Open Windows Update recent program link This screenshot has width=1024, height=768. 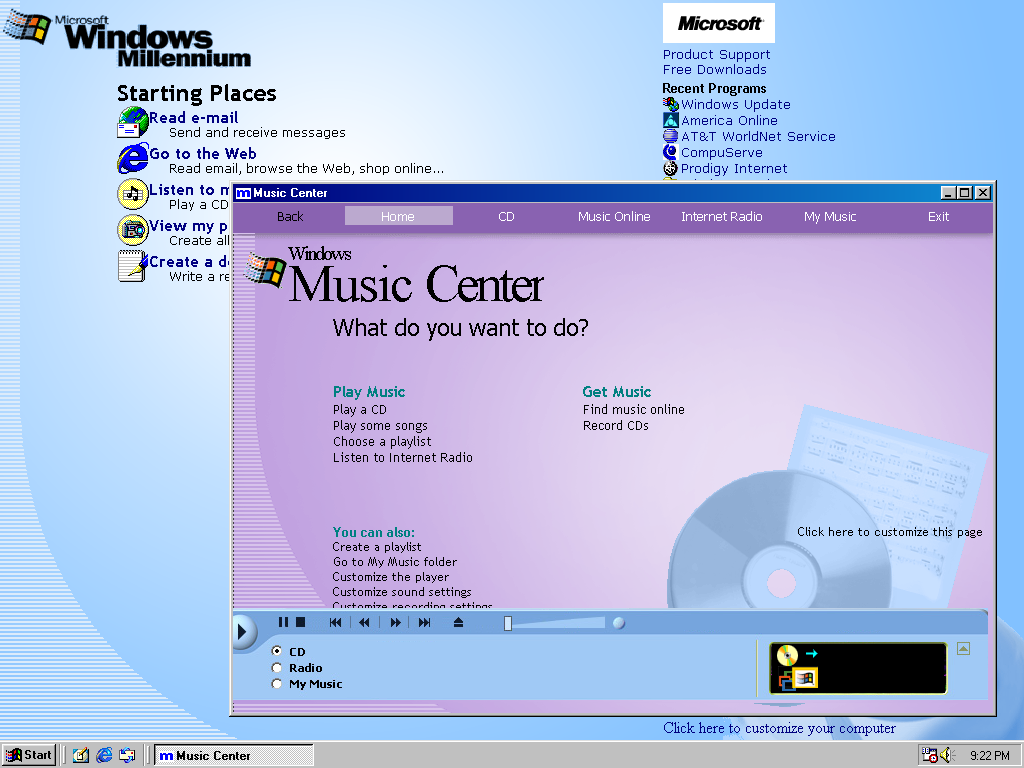coord(735,104)
